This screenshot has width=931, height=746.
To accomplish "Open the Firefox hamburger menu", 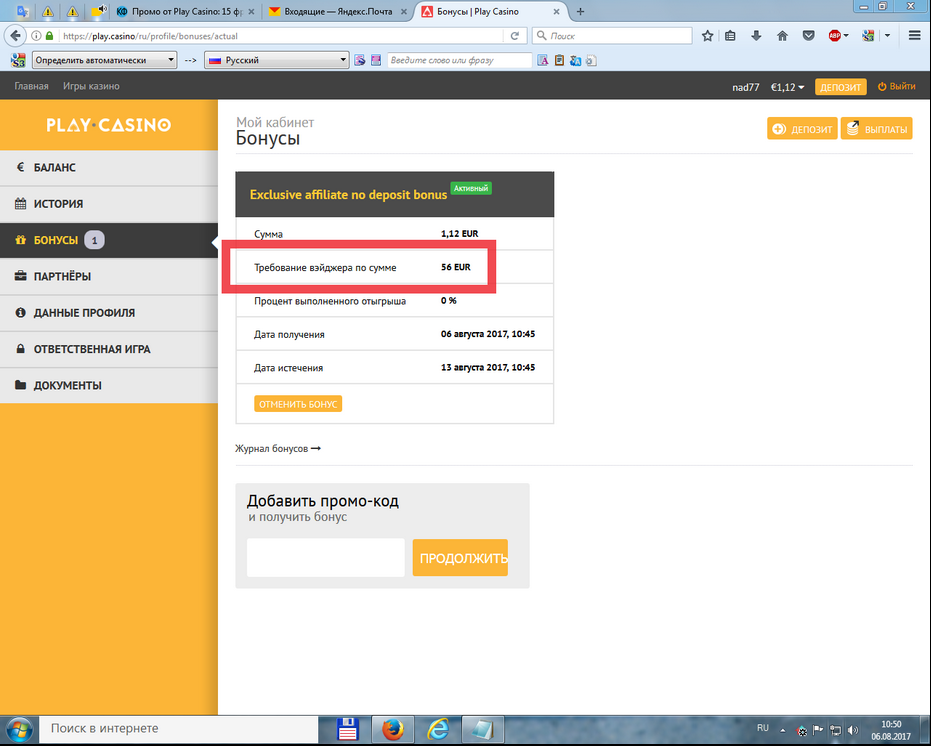I will point(914,36).
